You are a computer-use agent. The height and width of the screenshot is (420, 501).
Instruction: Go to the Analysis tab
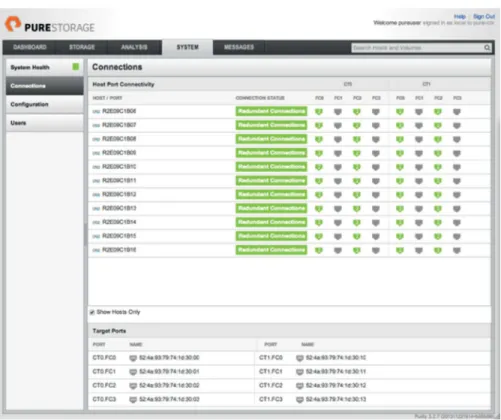[134, 47]
